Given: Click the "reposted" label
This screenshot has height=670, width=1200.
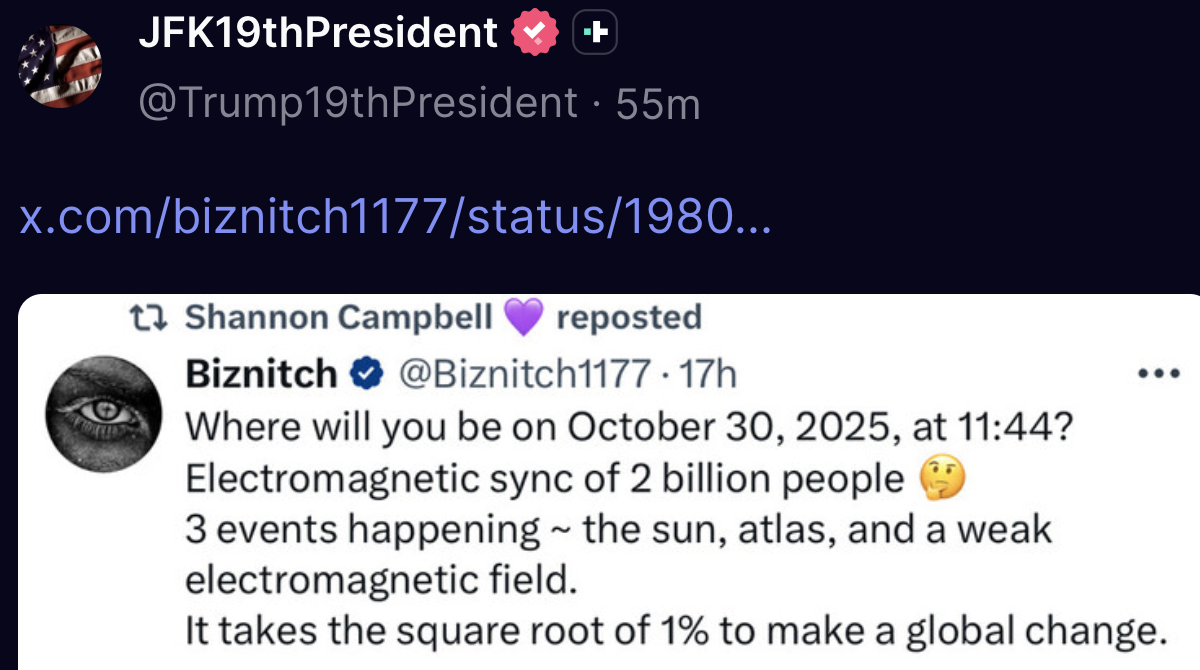Looking at the screenshot, I should point(629,318).
